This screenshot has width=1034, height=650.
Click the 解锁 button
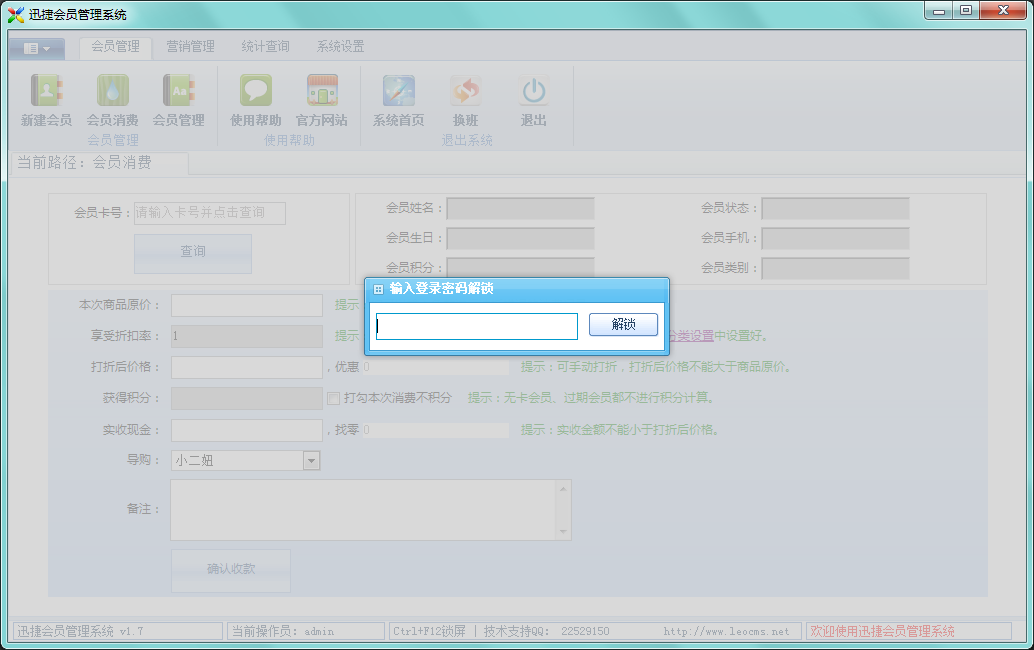point(623,324)
